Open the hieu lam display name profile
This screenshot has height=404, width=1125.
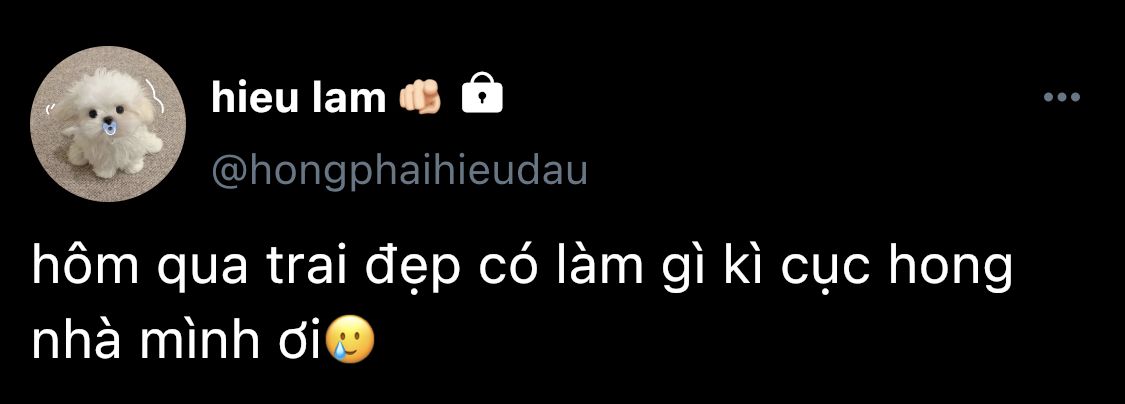[x=298, y=97]
